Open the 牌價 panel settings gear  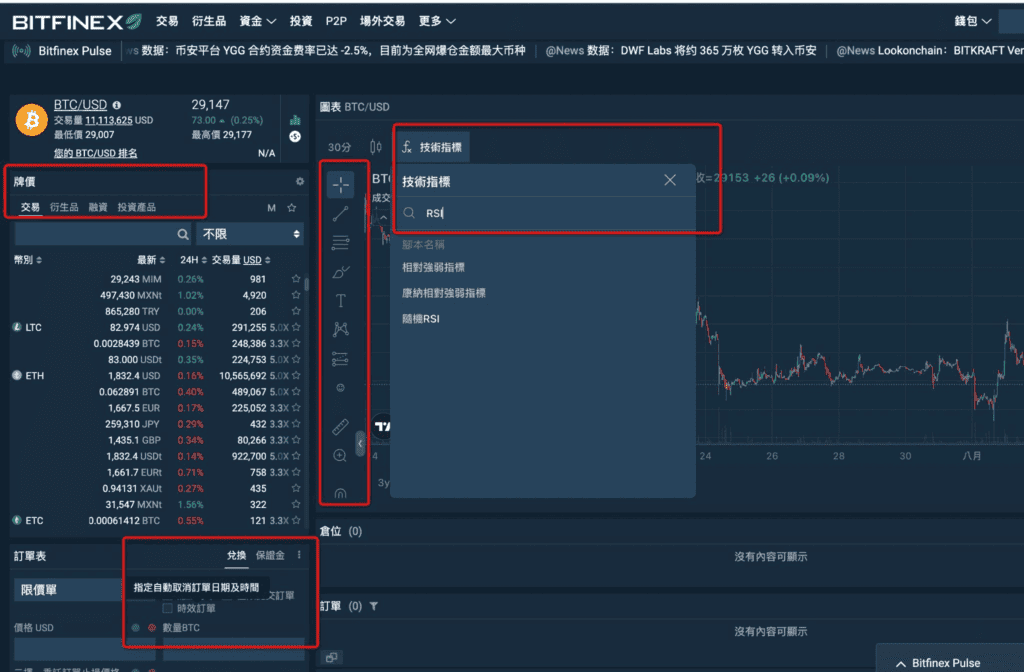(300, 182)
